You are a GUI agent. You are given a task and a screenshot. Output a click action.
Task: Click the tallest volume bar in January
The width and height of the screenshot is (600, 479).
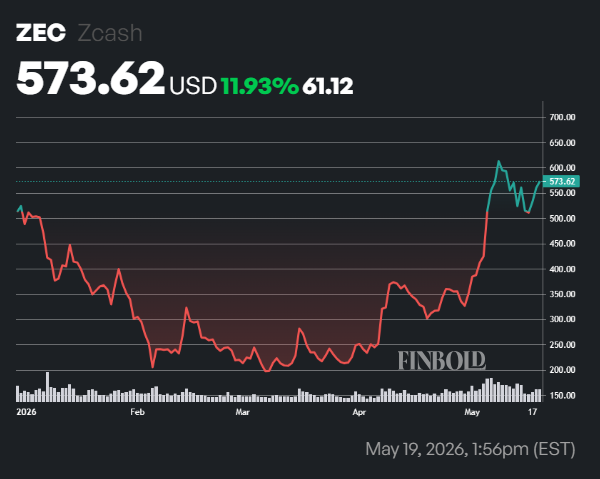point(47,387)
